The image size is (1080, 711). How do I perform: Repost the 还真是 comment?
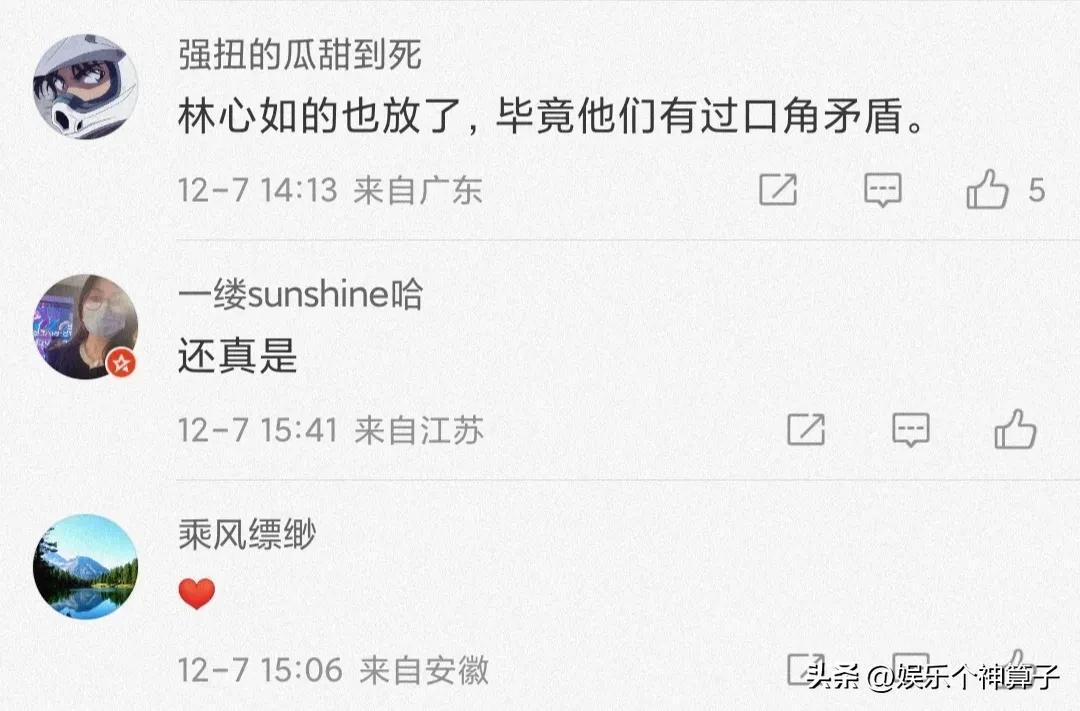click(x=806, y=429)
